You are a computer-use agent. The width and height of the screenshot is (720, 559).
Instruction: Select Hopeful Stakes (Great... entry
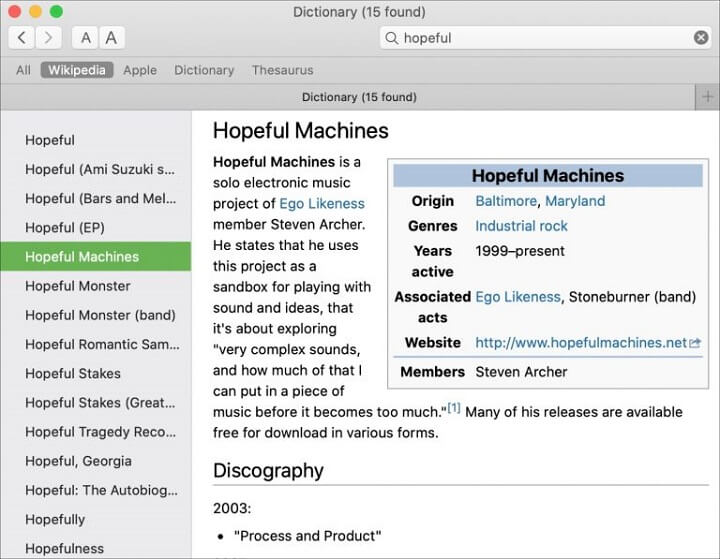(96, 402)
